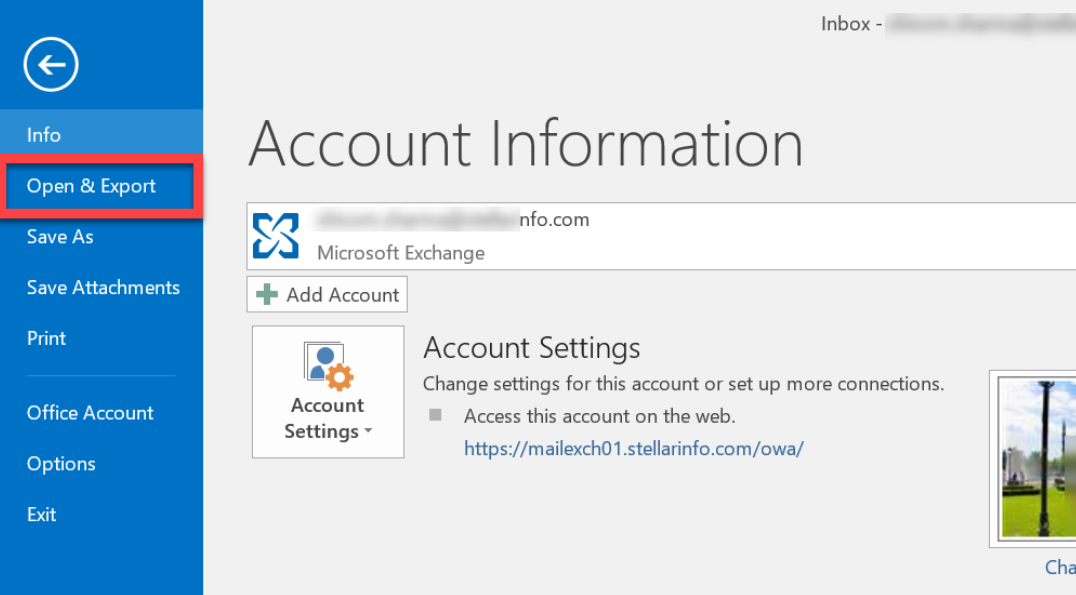Click the Account Settings section heading
1076x595 pixels.
pyautogui.click(x=532, y=348)
